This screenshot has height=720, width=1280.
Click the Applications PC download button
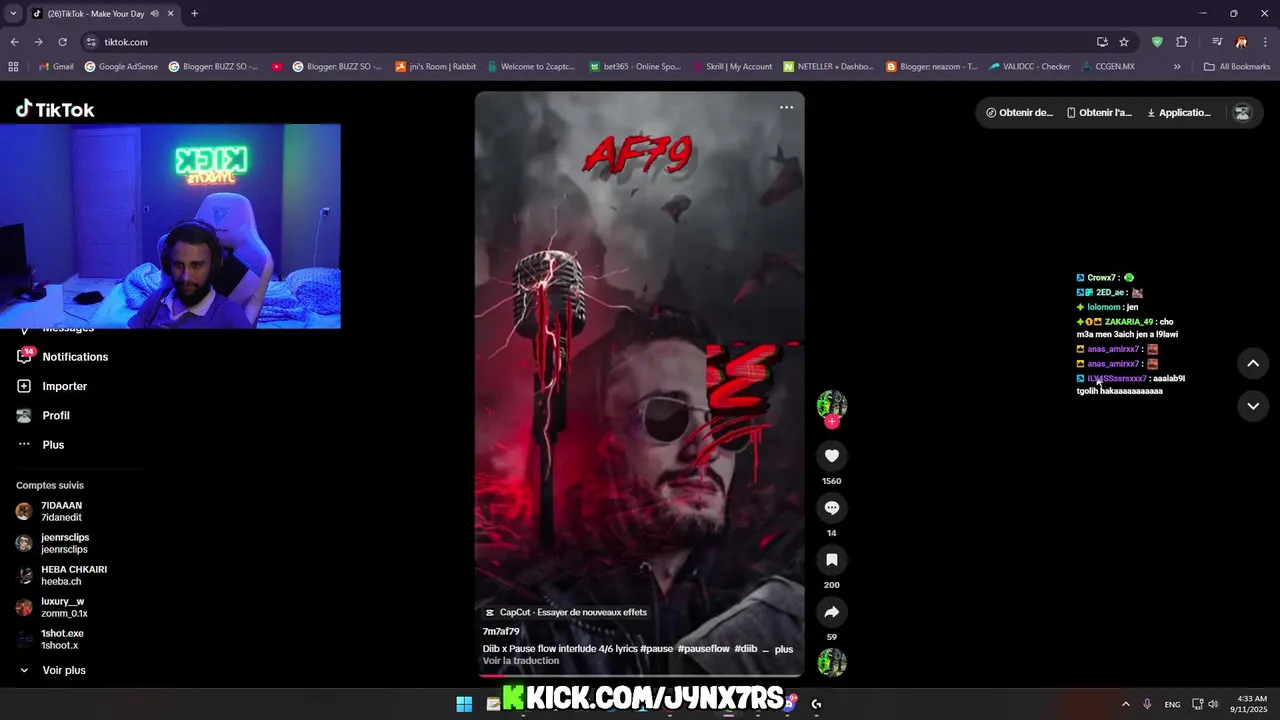1179,113
